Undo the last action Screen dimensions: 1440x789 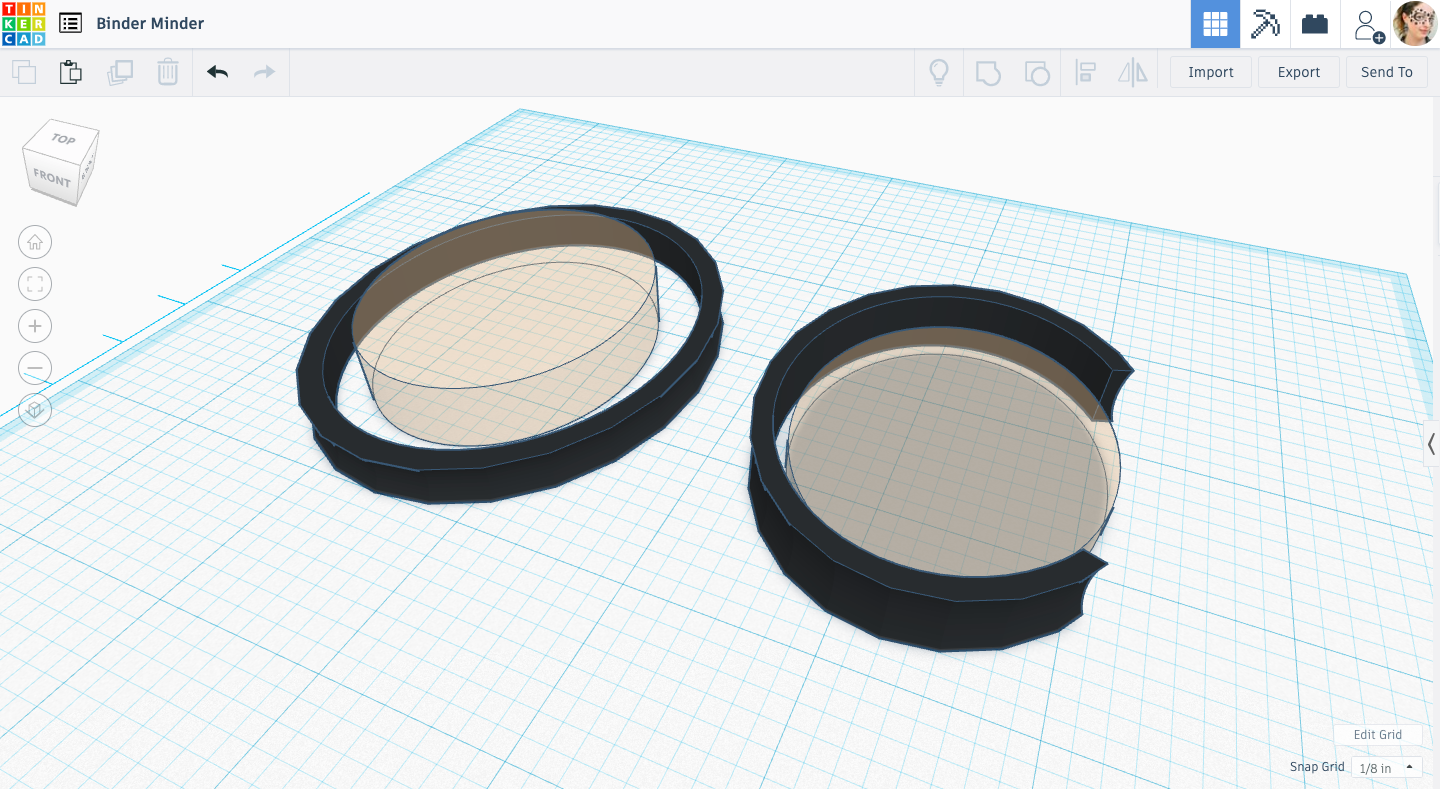(x=217, y=72)
